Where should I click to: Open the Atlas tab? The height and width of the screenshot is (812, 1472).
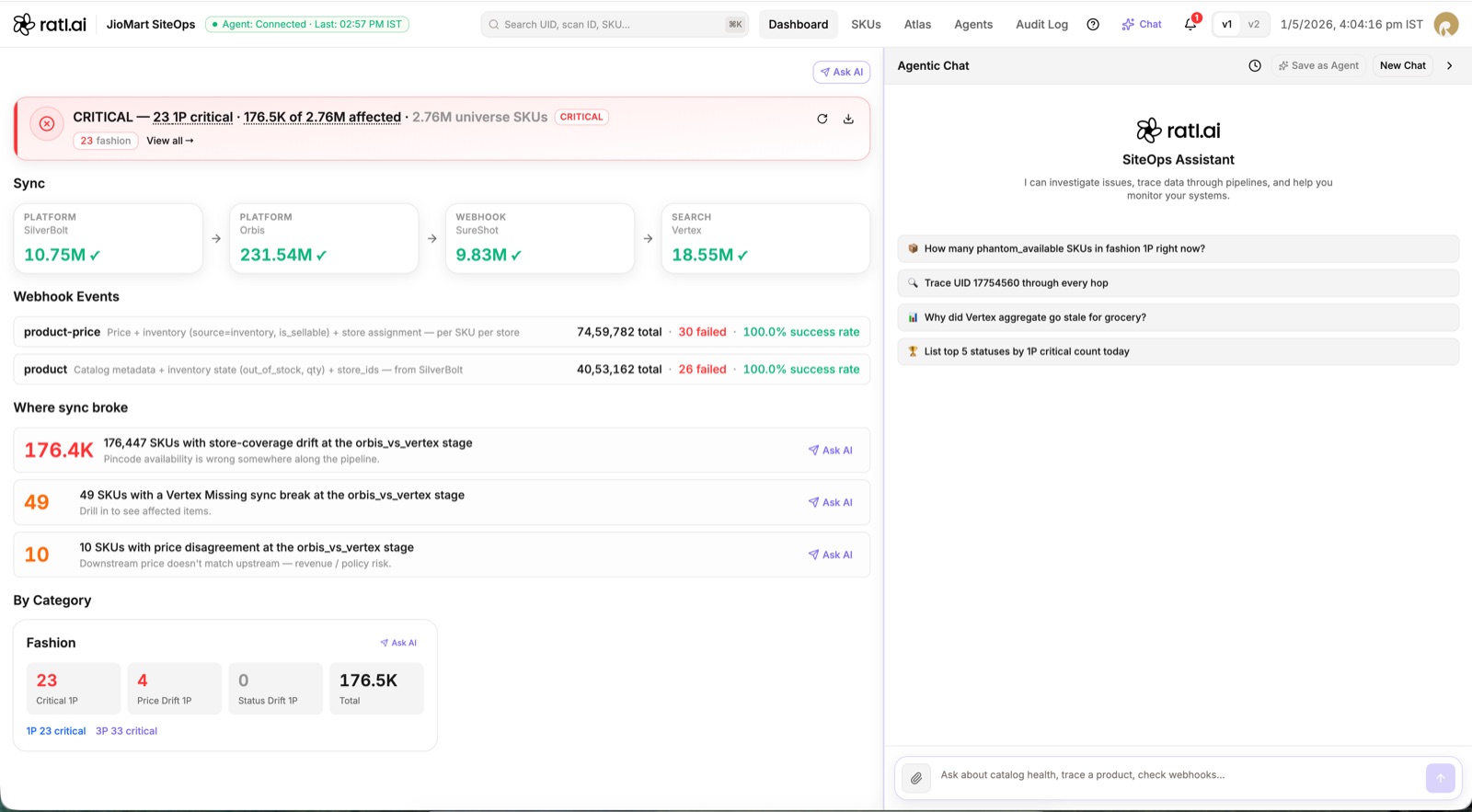pos(917,25)
